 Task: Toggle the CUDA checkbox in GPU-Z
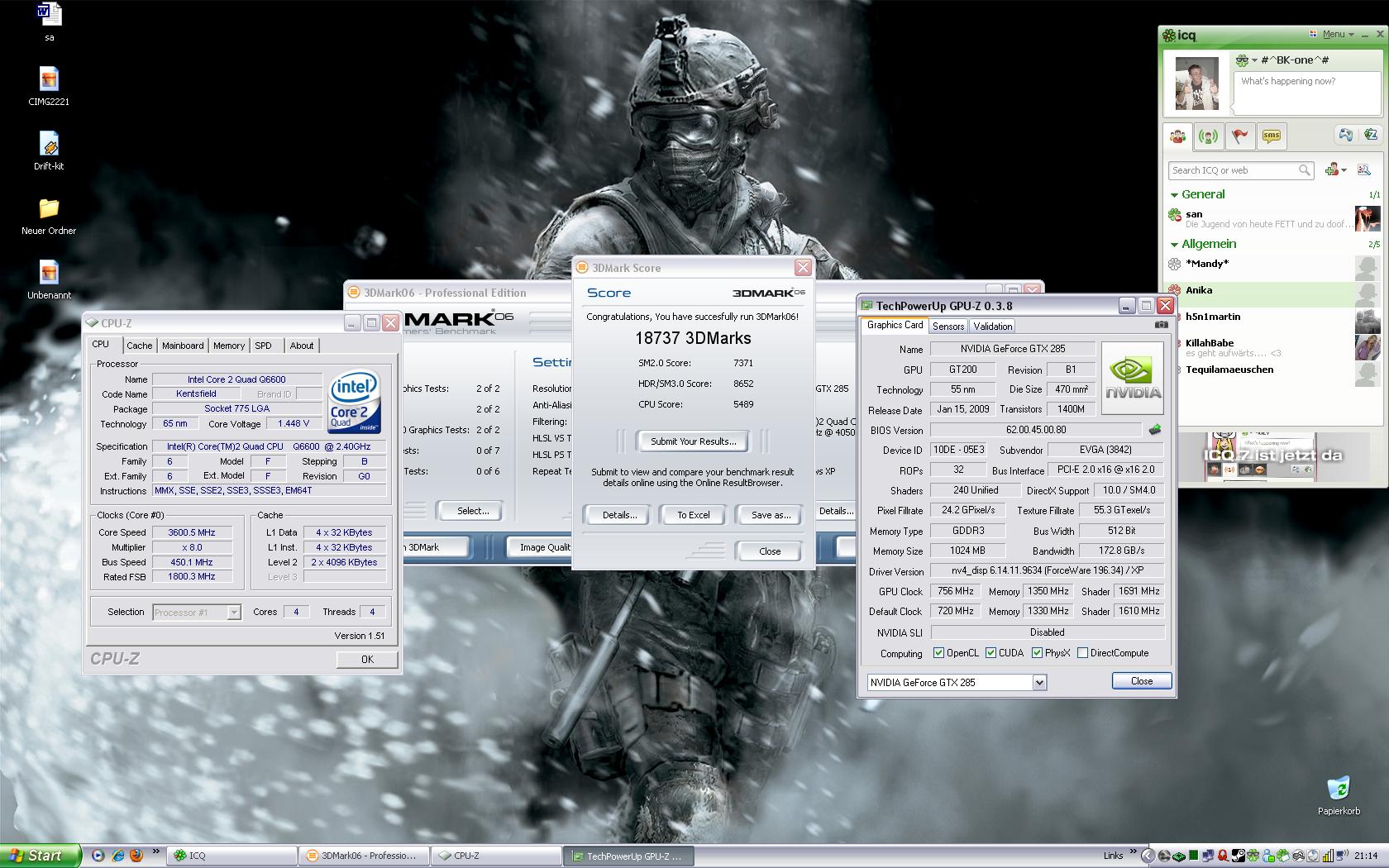(x=990, y=653)
